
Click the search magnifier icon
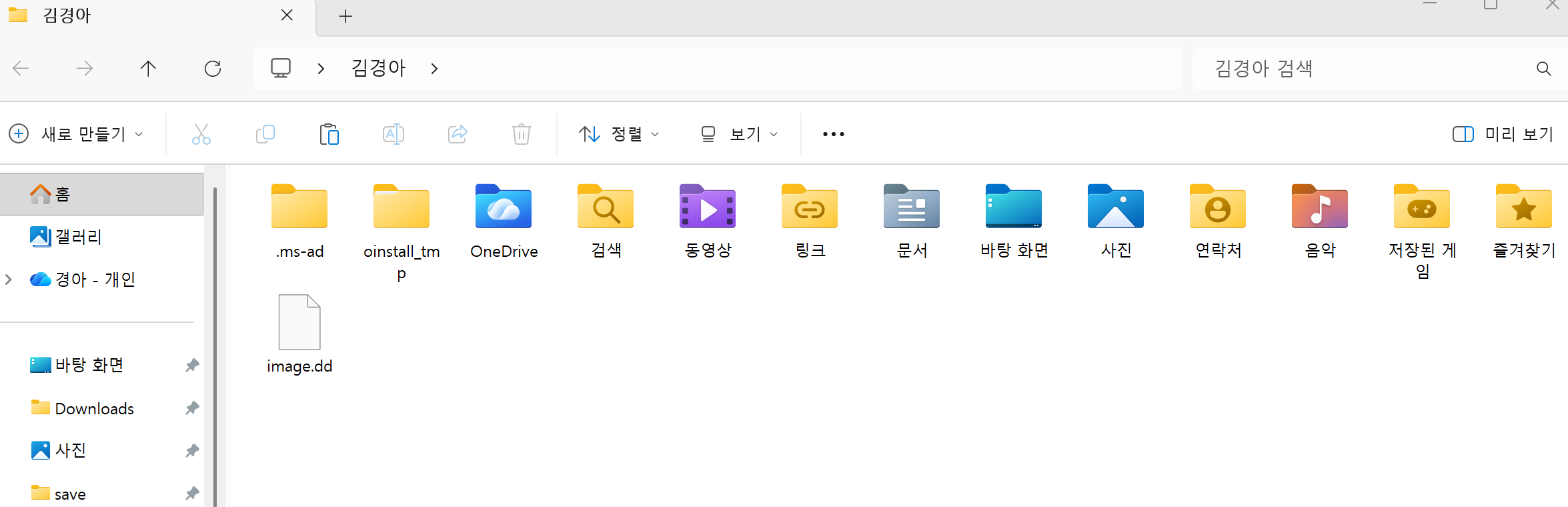[x=1543, y=68]
